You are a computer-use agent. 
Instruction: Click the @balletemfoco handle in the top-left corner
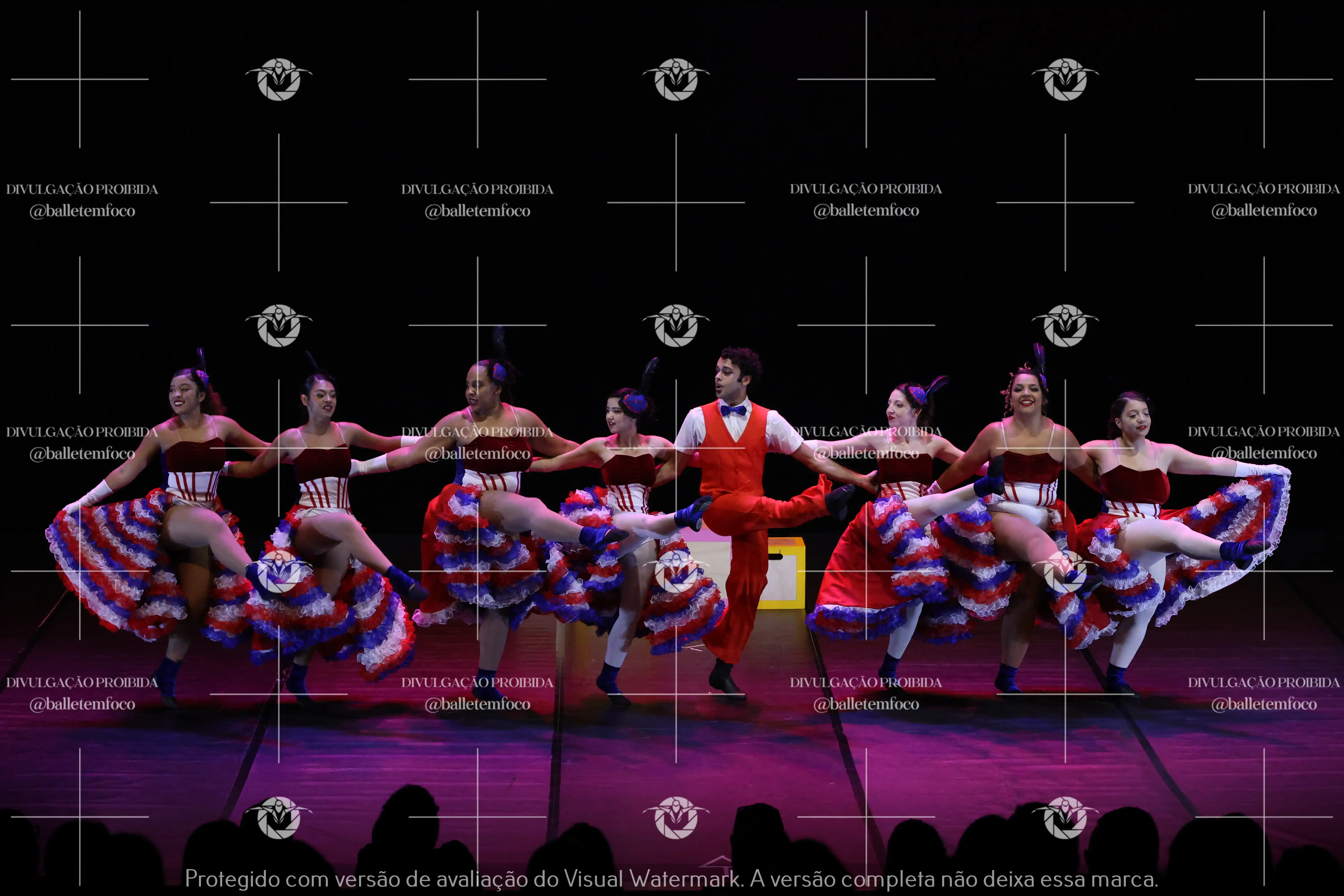[82, 211]
